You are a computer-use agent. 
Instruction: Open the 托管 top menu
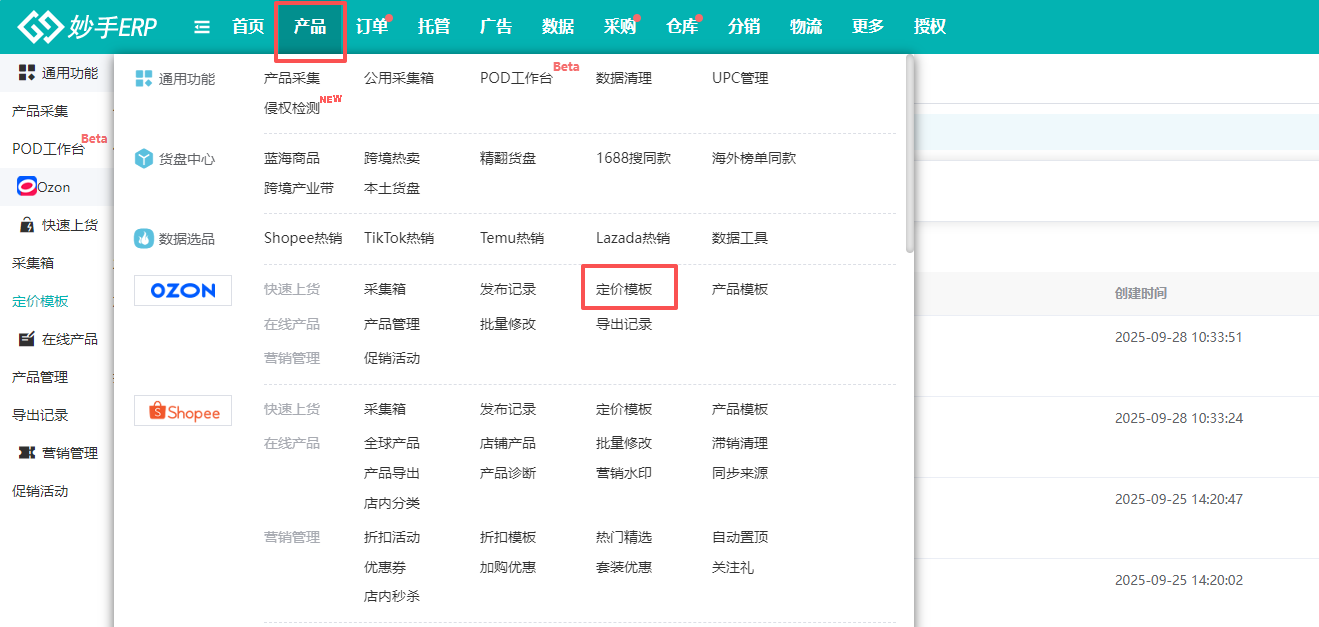tap(434, 27)
